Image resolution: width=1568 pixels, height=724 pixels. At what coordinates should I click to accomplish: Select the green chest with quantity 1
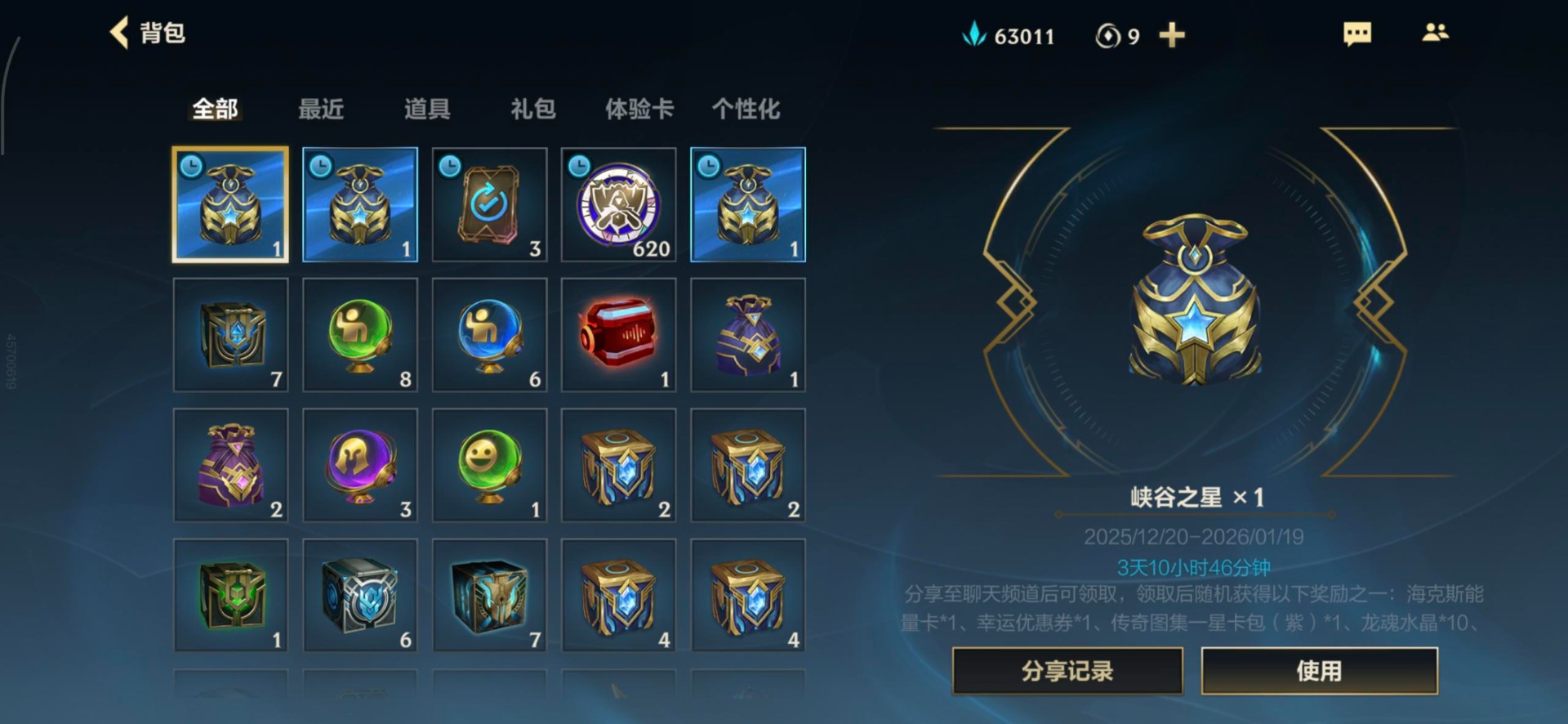pyautogui.click(x=230, y=595)
